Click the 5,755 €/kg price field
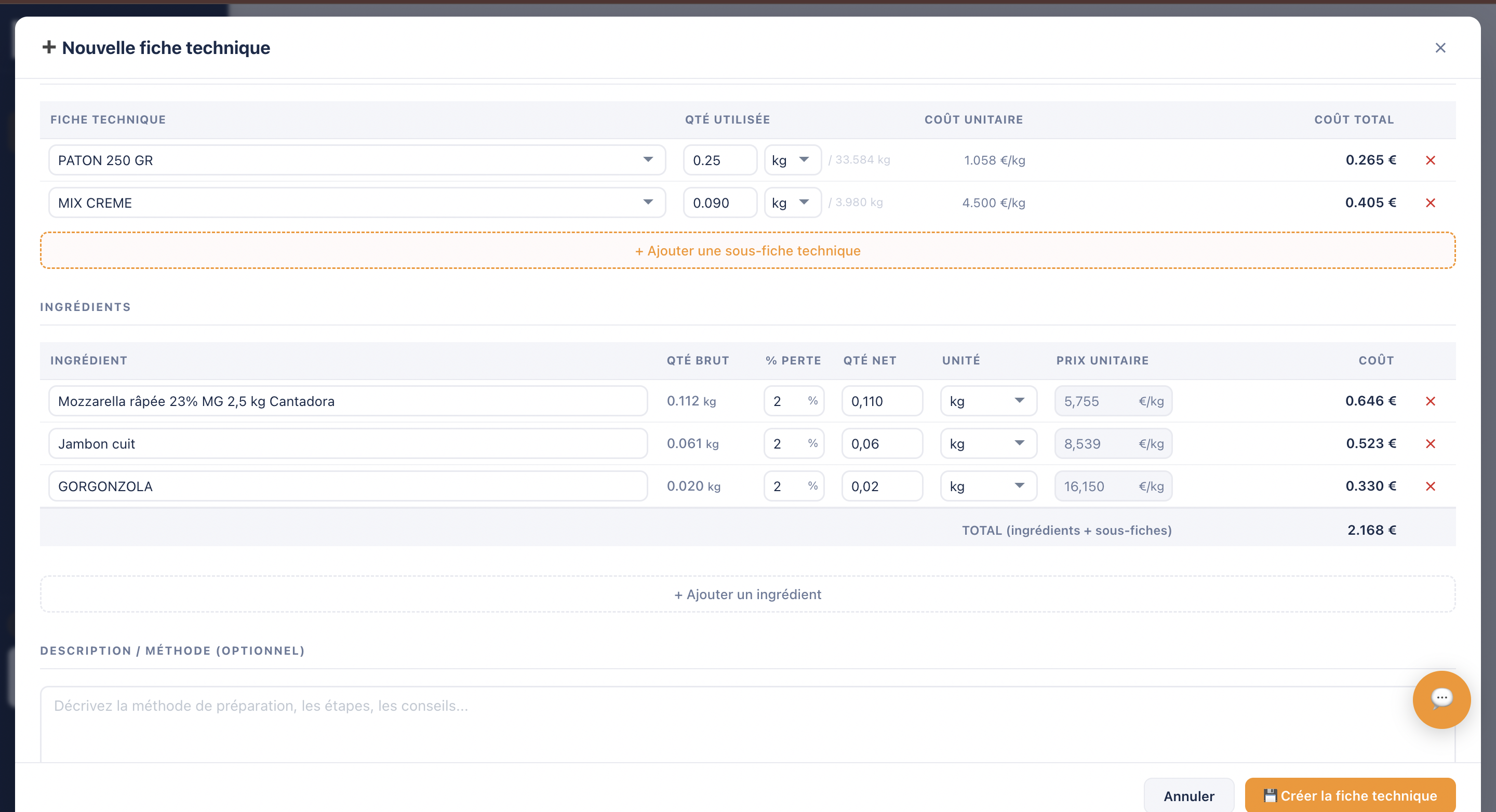 pyautogui.click(x=1113, y=401)
